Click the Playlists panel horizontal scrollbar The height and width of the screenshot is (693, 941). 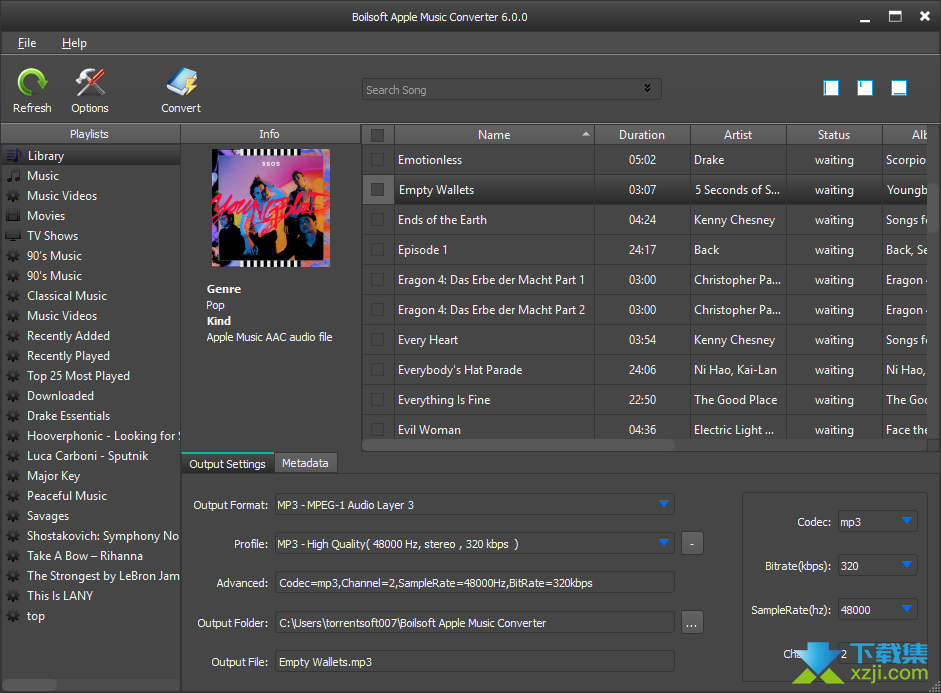click(x=30, y=685)
